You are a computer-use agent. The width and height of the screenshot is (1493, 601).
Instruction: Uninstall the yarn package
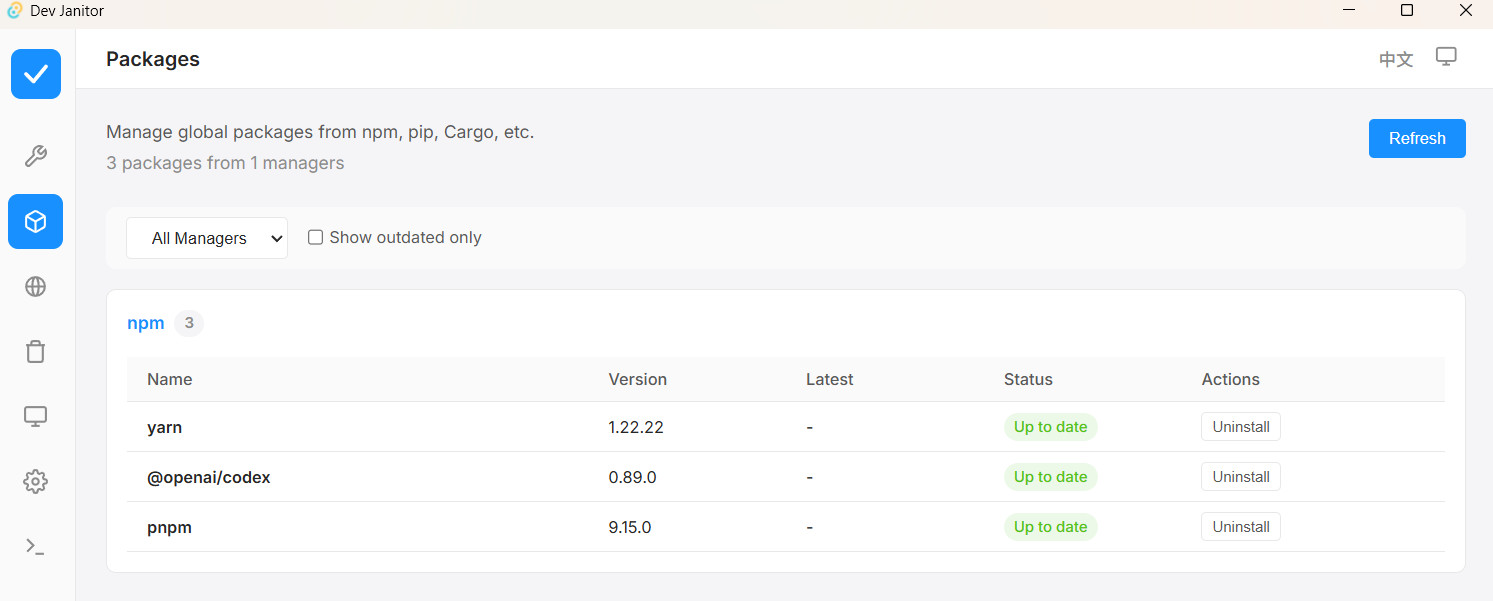coord(1241,427)
